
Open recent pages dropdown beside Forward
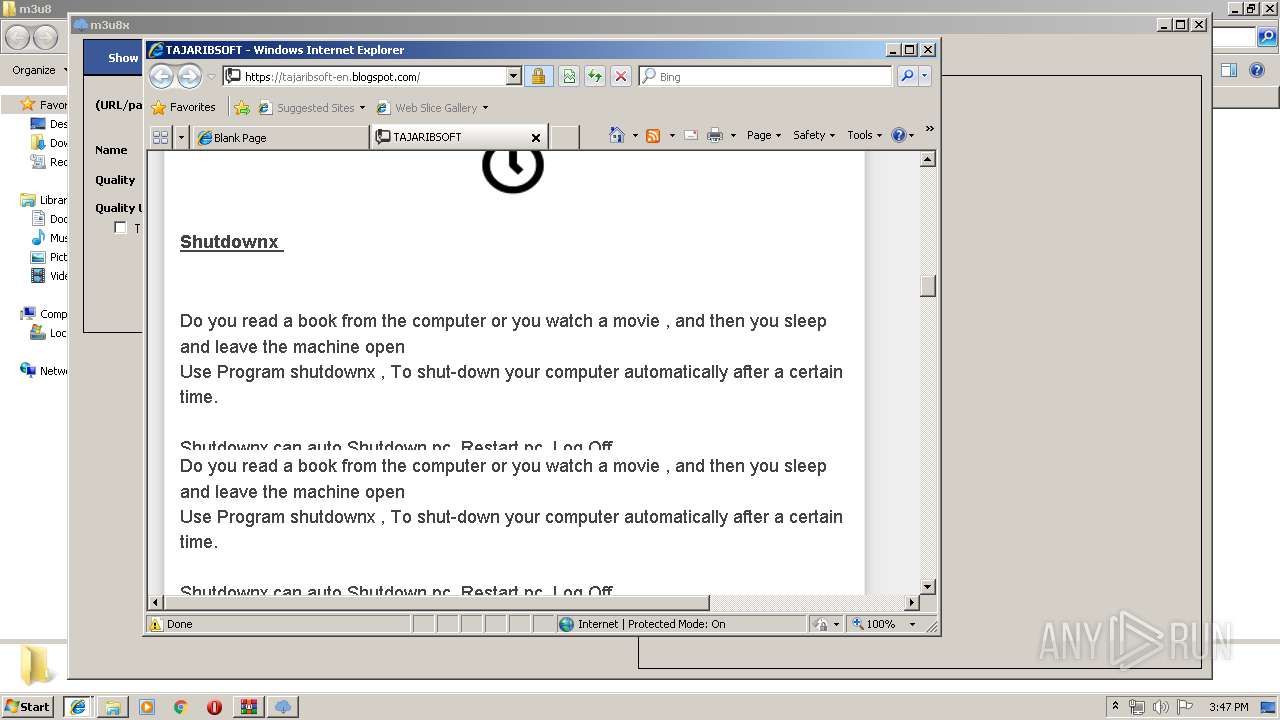pyautogui.click(x=211, y=77)
